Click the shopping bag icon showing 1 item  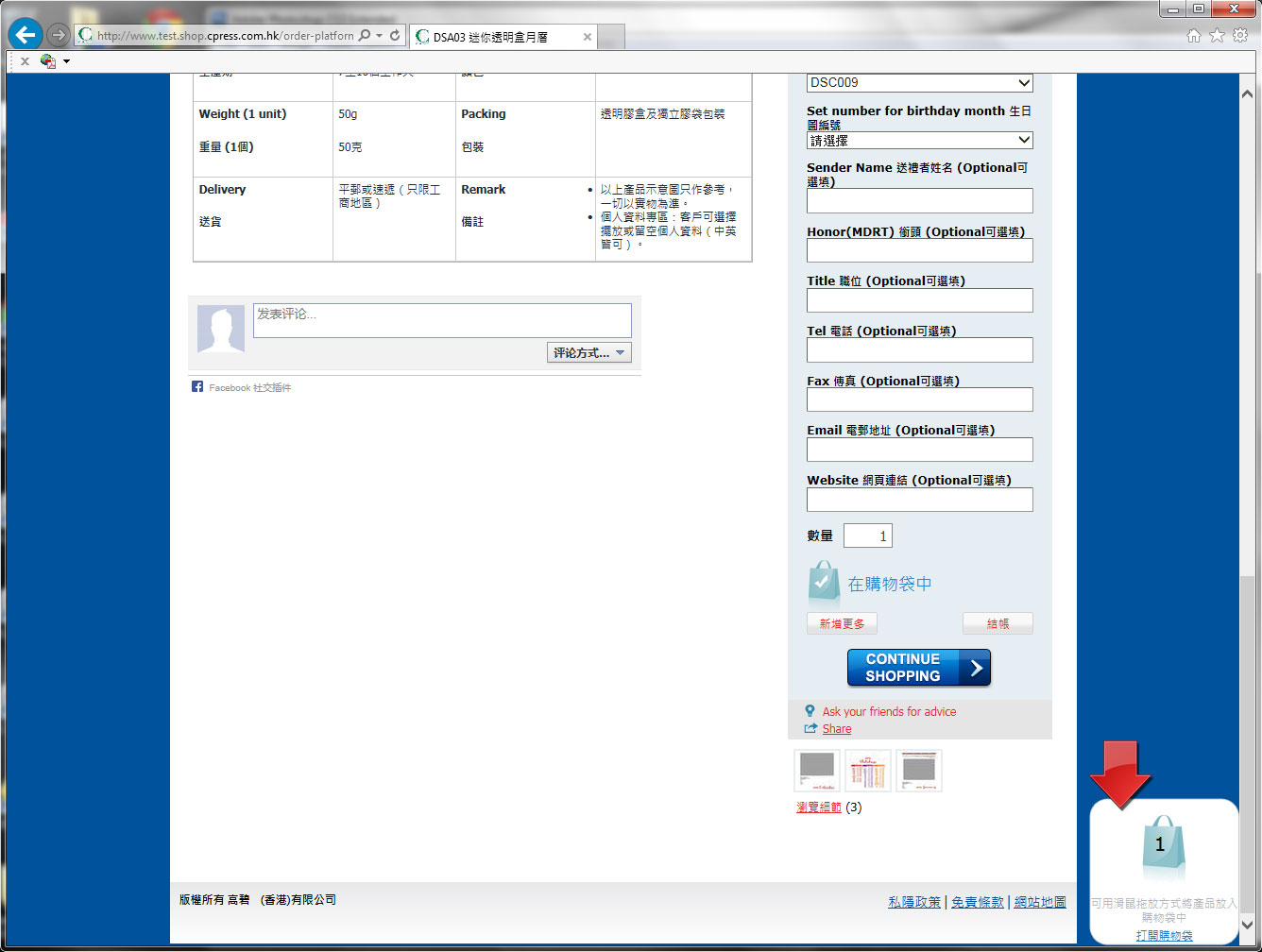pyautogui.click(x=1161, y=845)
